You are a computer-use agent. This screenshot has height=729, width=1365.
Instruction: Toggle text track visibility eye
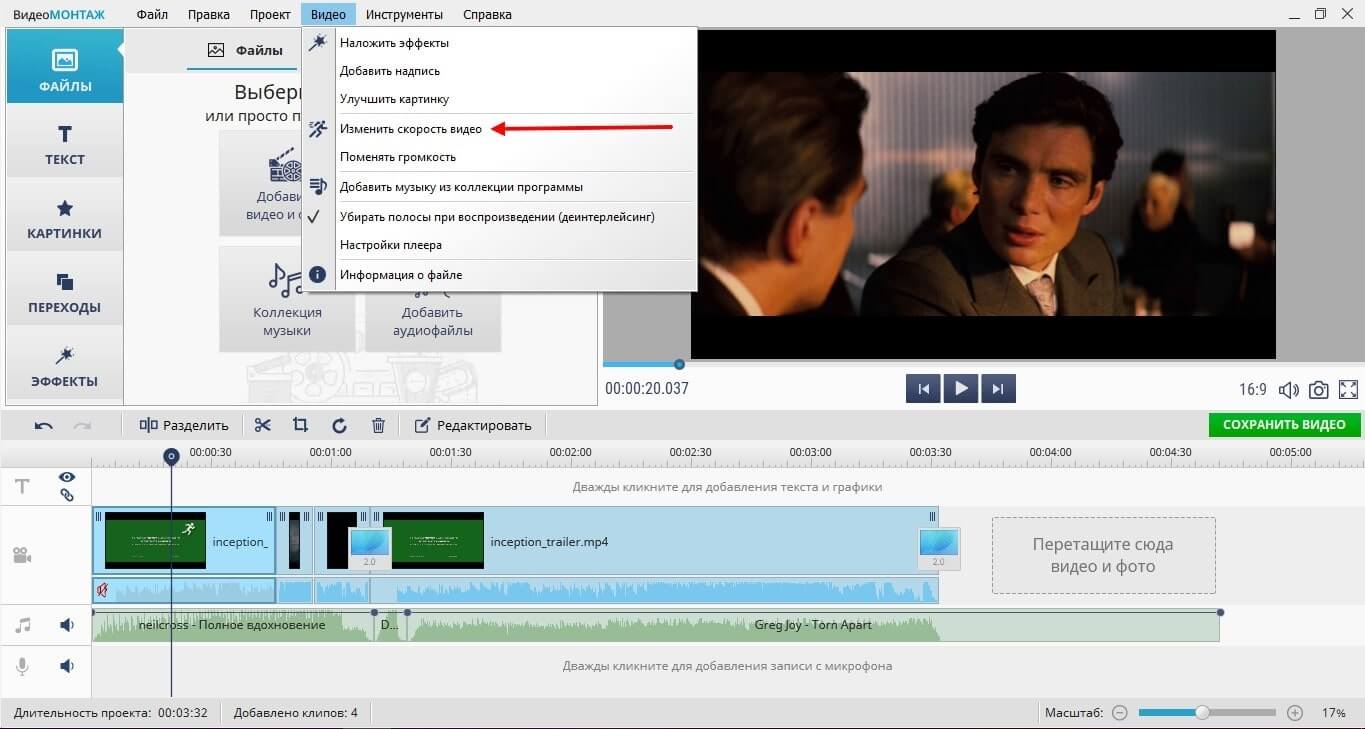[67, 477]
